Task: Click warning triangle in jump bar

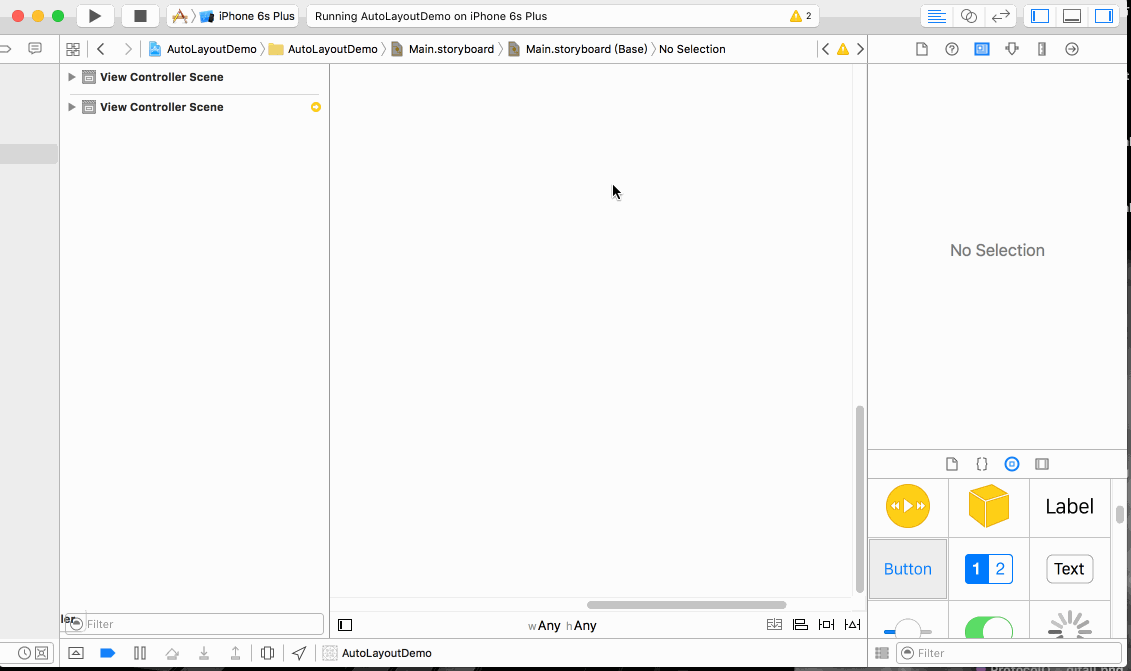Action: 842,49
